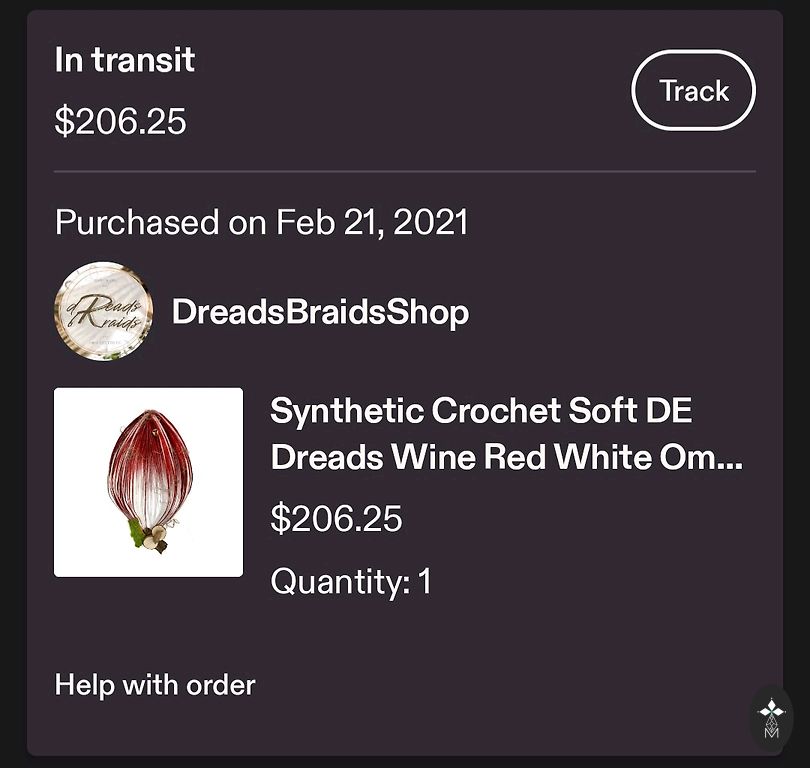The width and height of the screenshot is (810, 768).
Task: Select the In transit status heading
Action: pos(125,60)
